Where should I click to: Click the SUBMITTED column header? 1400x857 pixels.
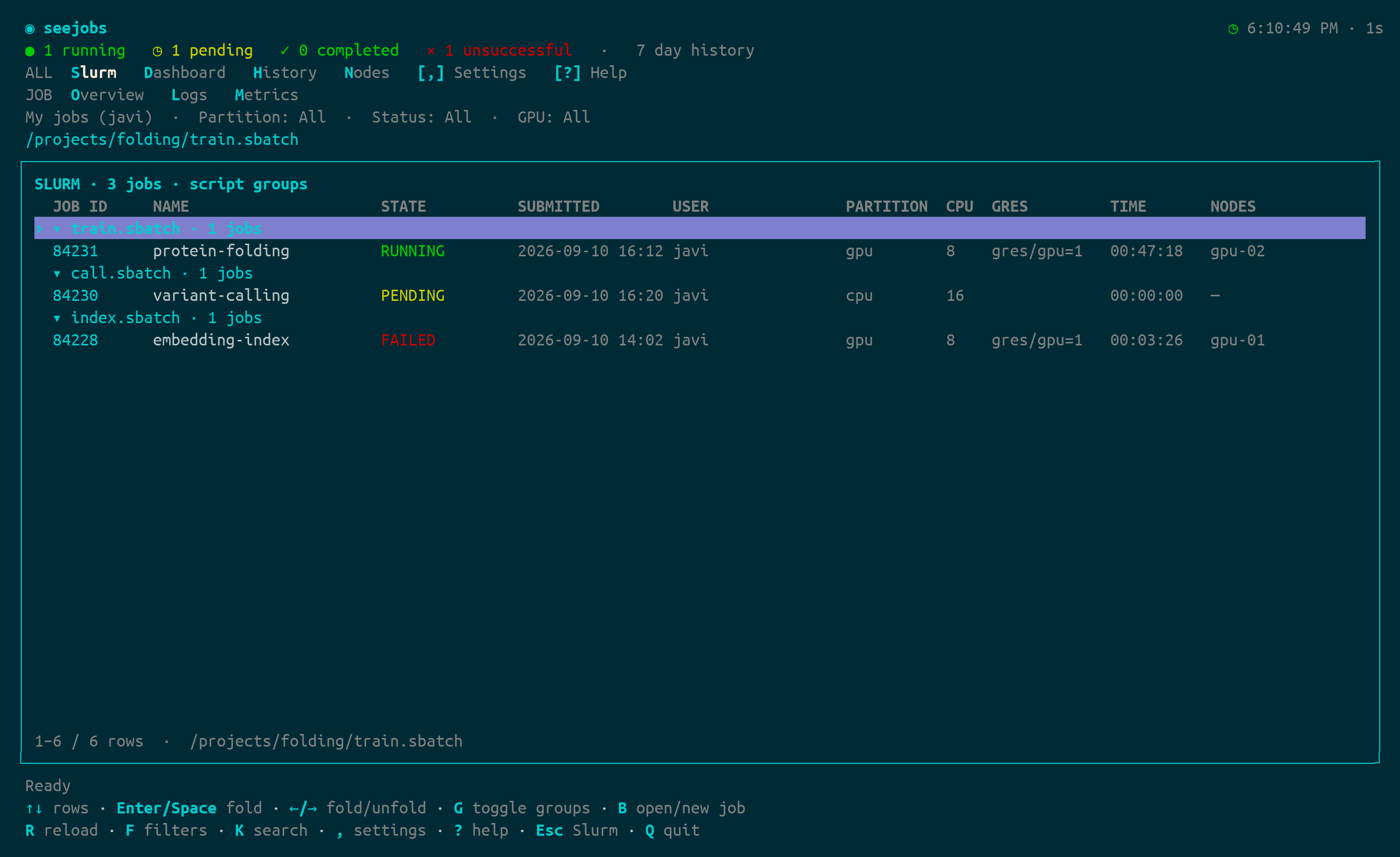click(x=559, y=206)
